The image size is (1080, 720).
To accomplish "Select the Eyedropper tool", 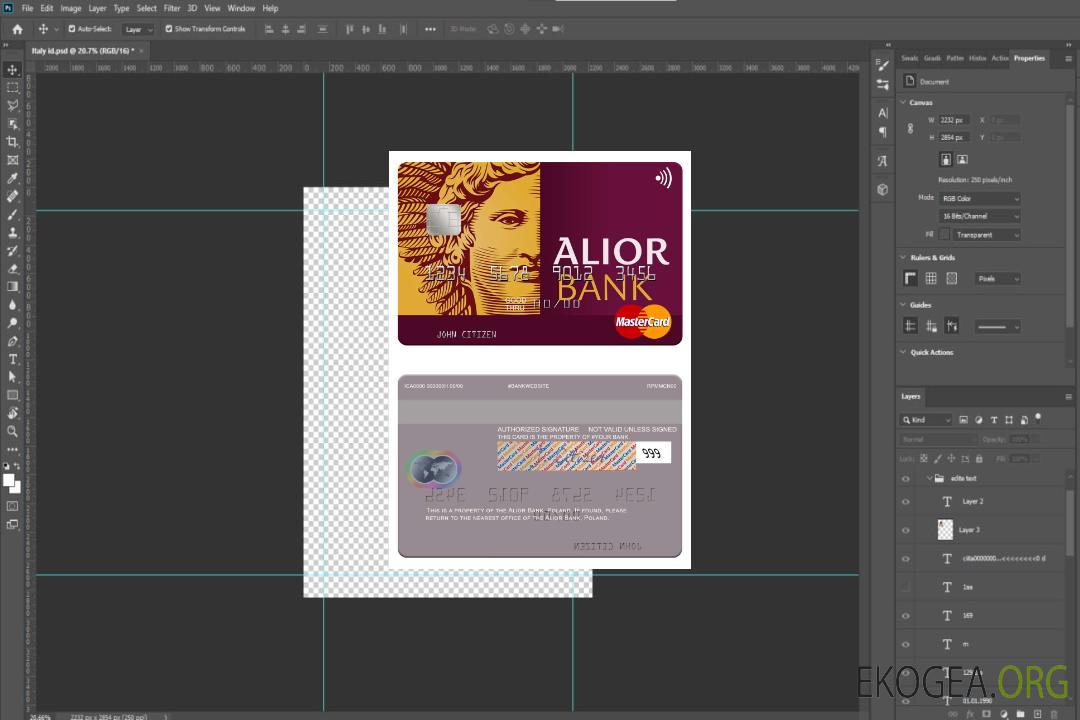I will tap(12, 178).
